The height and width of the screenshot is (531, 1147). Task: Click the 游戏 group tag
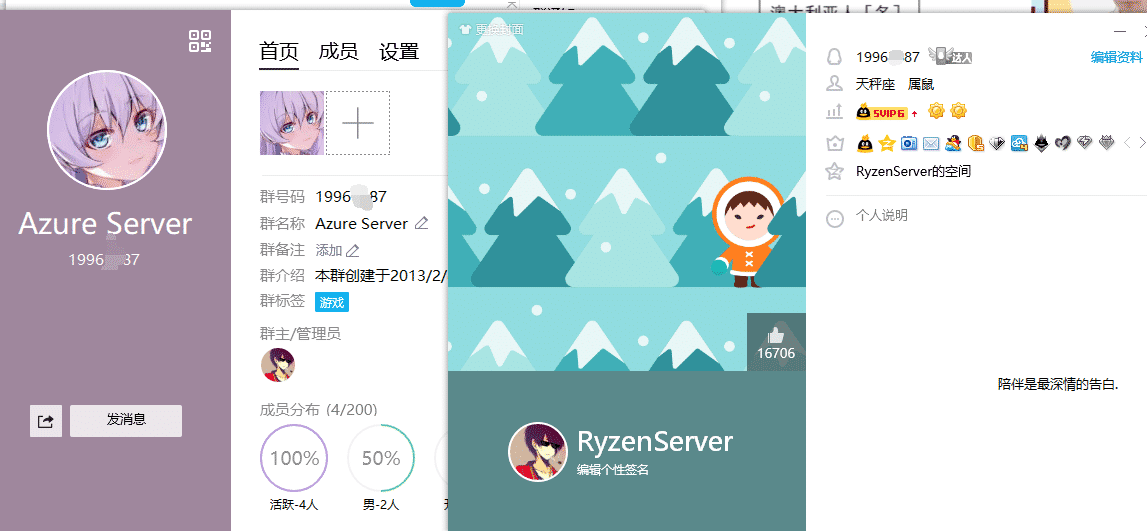(332, 302)
